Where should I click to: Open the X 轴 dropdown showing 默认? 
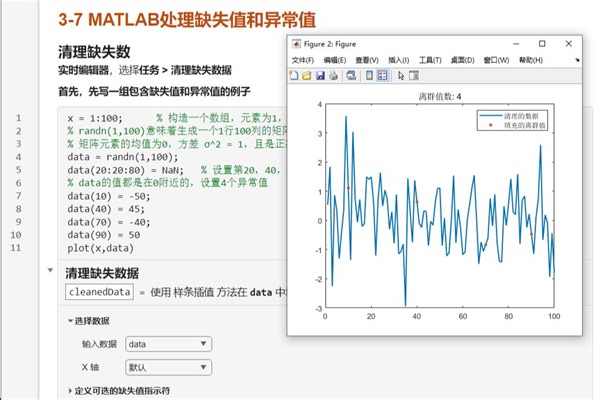coord(168,367)
